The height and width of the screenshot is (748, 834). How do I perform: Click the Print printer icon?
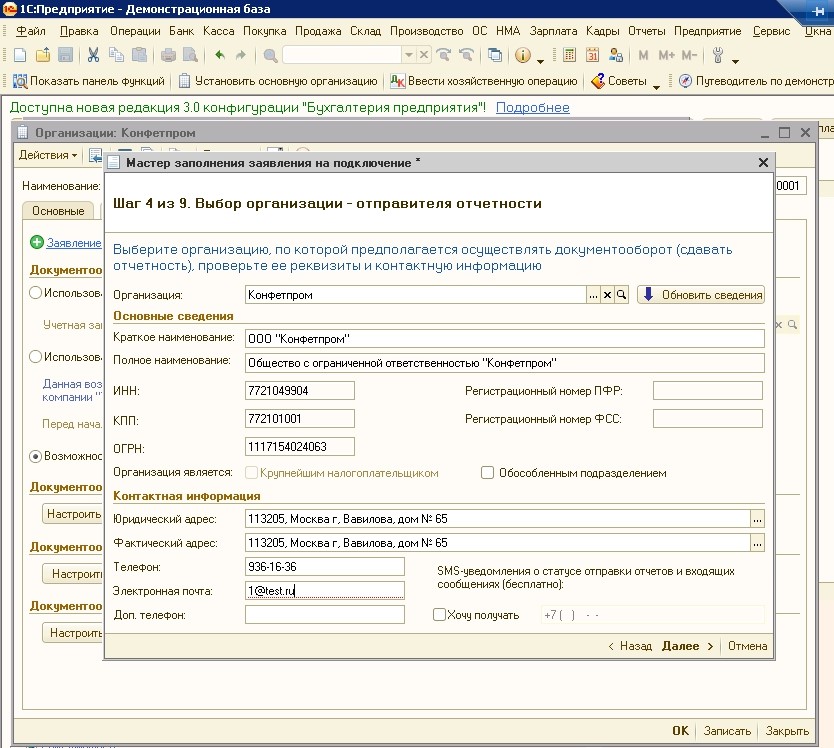(168, 55)
